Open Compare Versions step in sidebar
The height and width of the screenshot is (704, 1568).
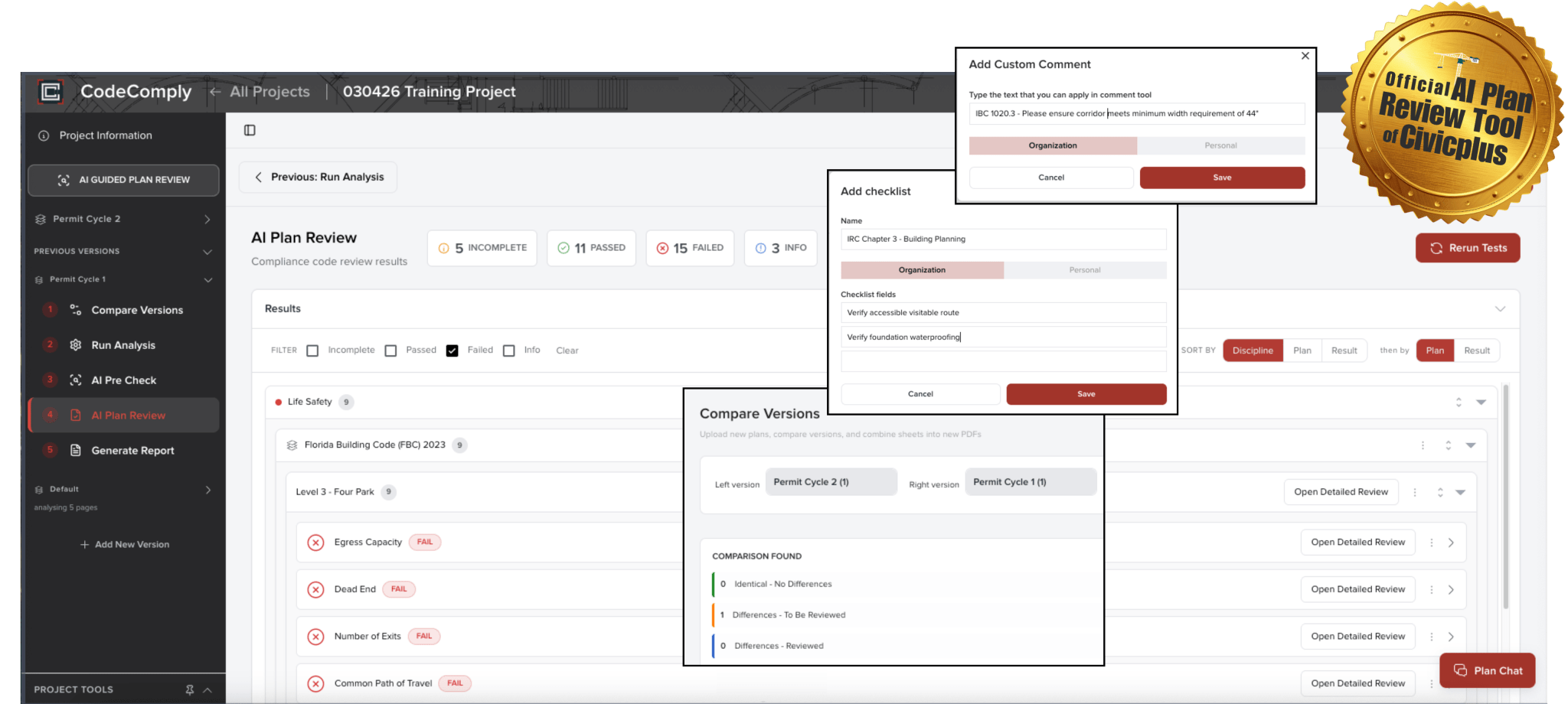click(x=136, y=310)
